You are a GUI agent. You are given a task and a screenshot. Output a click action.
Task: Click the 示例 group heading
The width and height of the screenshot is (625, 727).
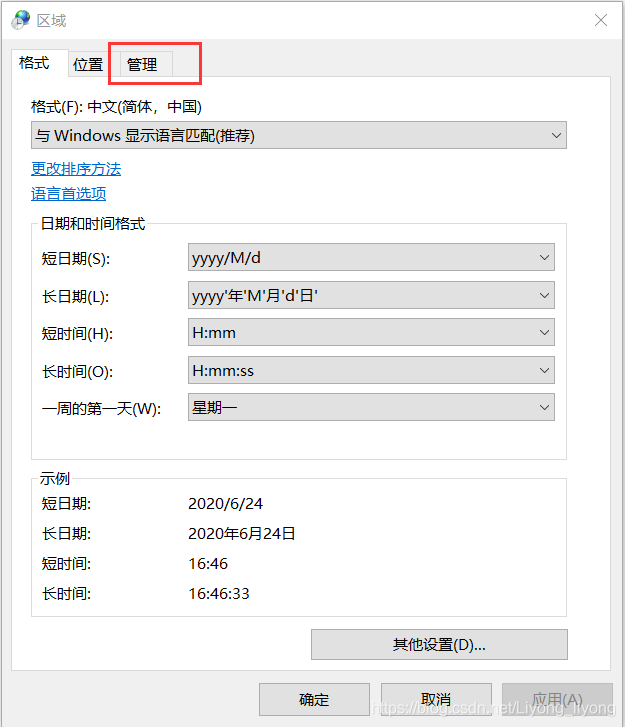click(x=55, y=478)
